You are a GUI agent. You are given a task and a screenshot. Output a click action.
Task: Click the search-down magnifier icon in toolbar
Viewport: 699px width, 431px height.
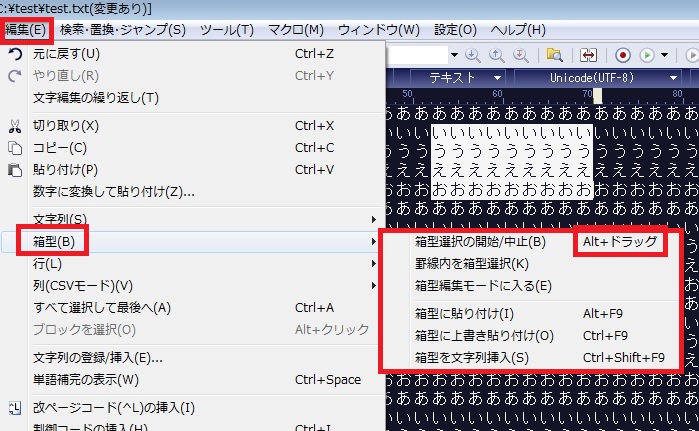click(x=473, y=55)
